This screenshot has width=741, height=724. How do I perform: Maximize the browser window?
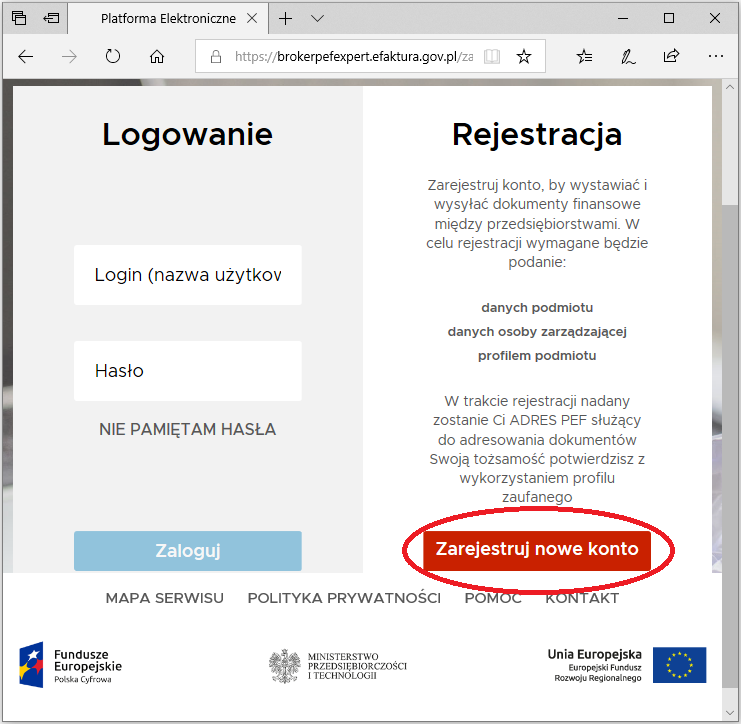(669, 18)
